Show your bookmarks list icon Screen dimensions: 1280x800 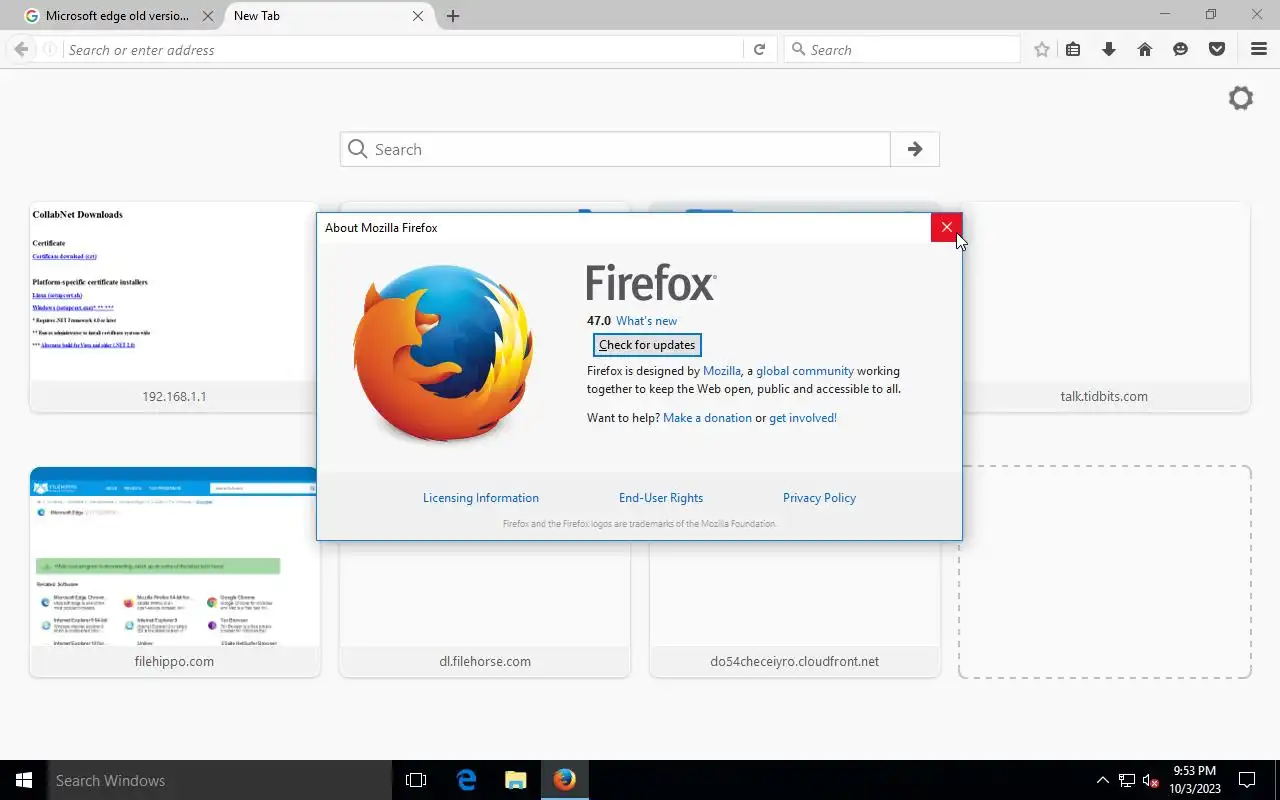pos(1073,49)
